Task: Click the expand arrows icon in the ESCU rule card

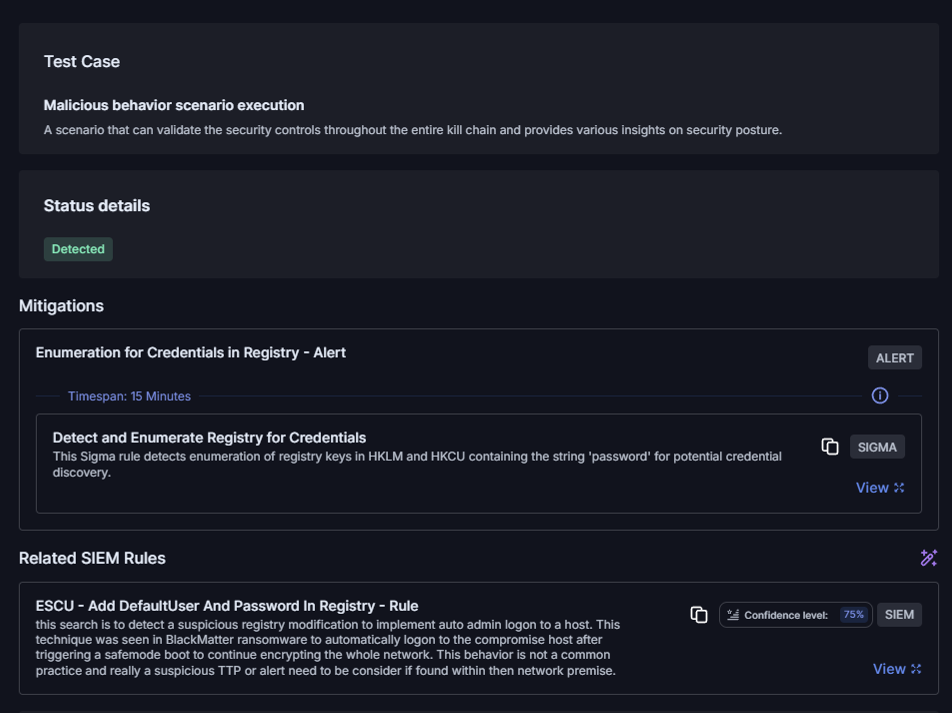Action: (916, 669)
